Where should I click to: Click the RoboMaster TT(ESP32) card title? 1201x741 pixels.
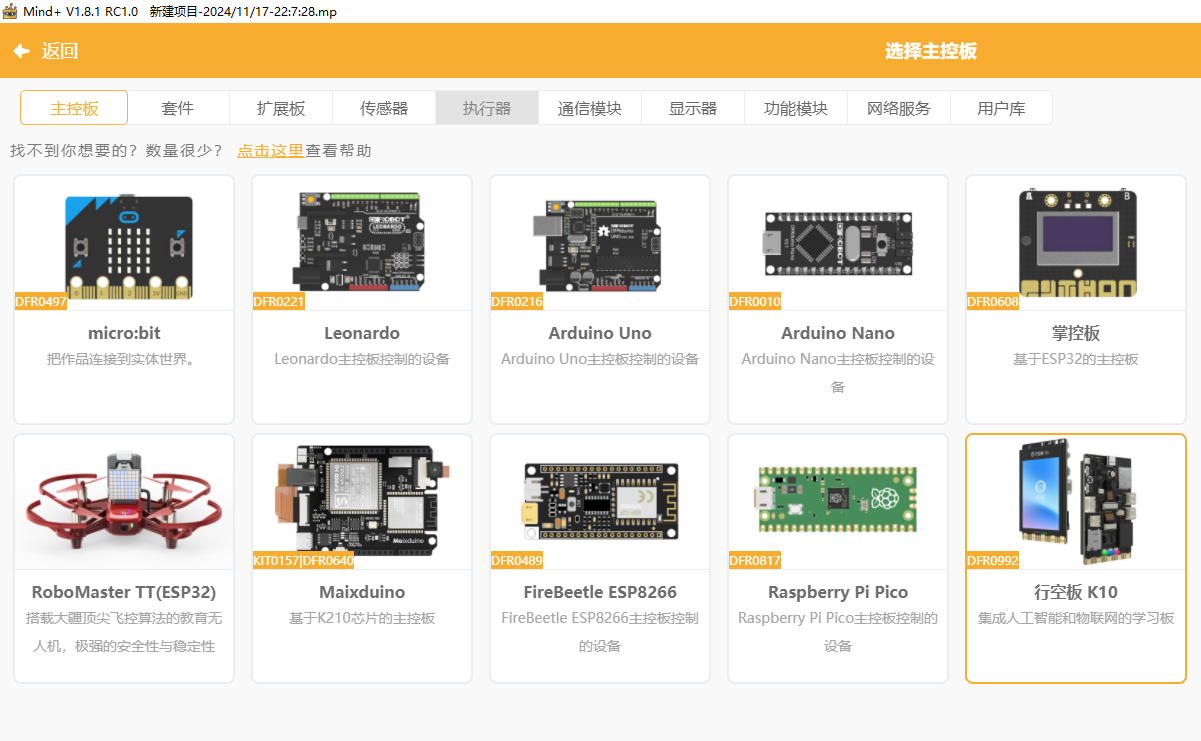tap(124, 592)
